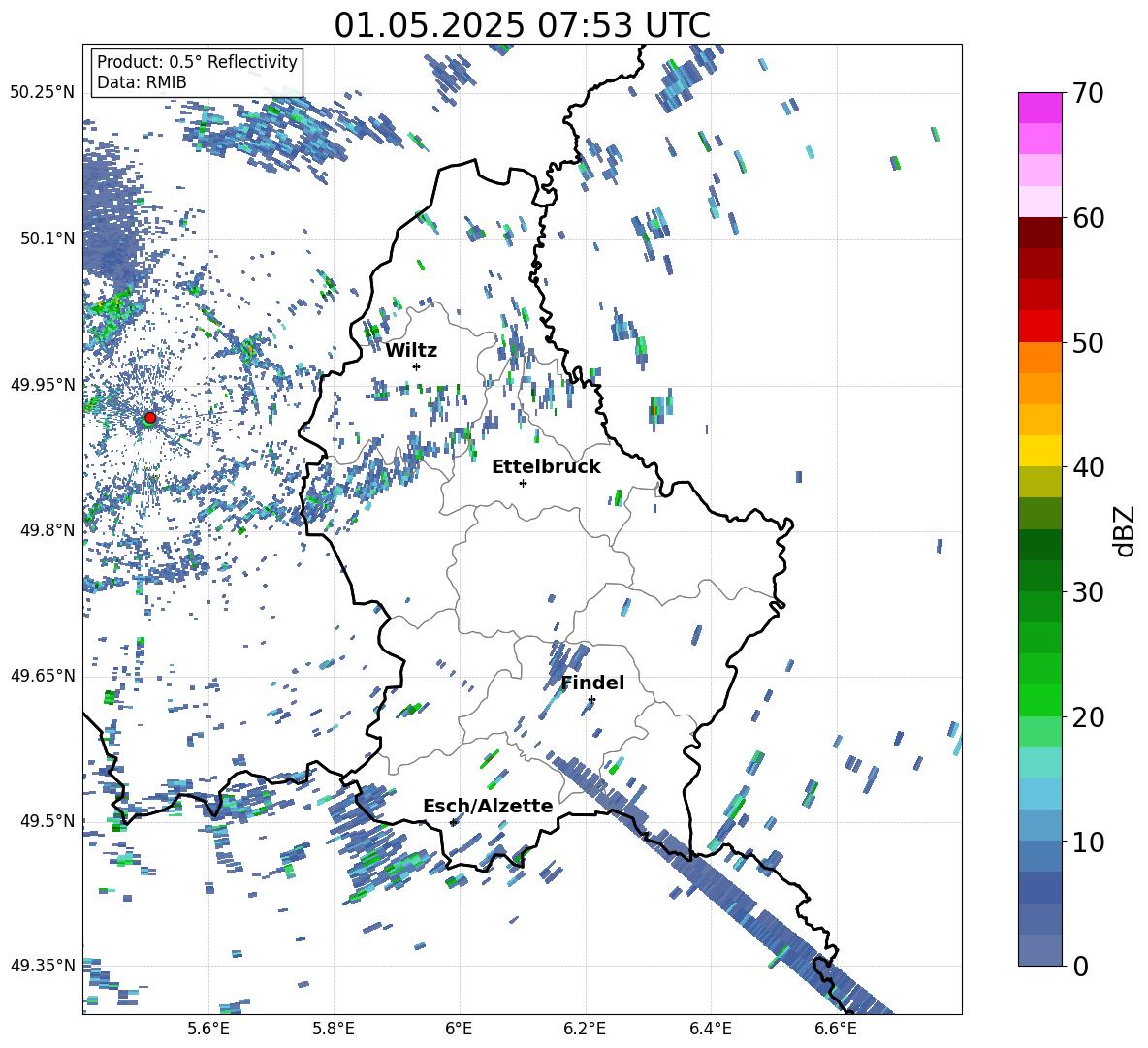Image resolution: width=1148 pixels, height=1048 pixels.
Task: Click the 70 value on colorbar
Action: (1087, 93)
